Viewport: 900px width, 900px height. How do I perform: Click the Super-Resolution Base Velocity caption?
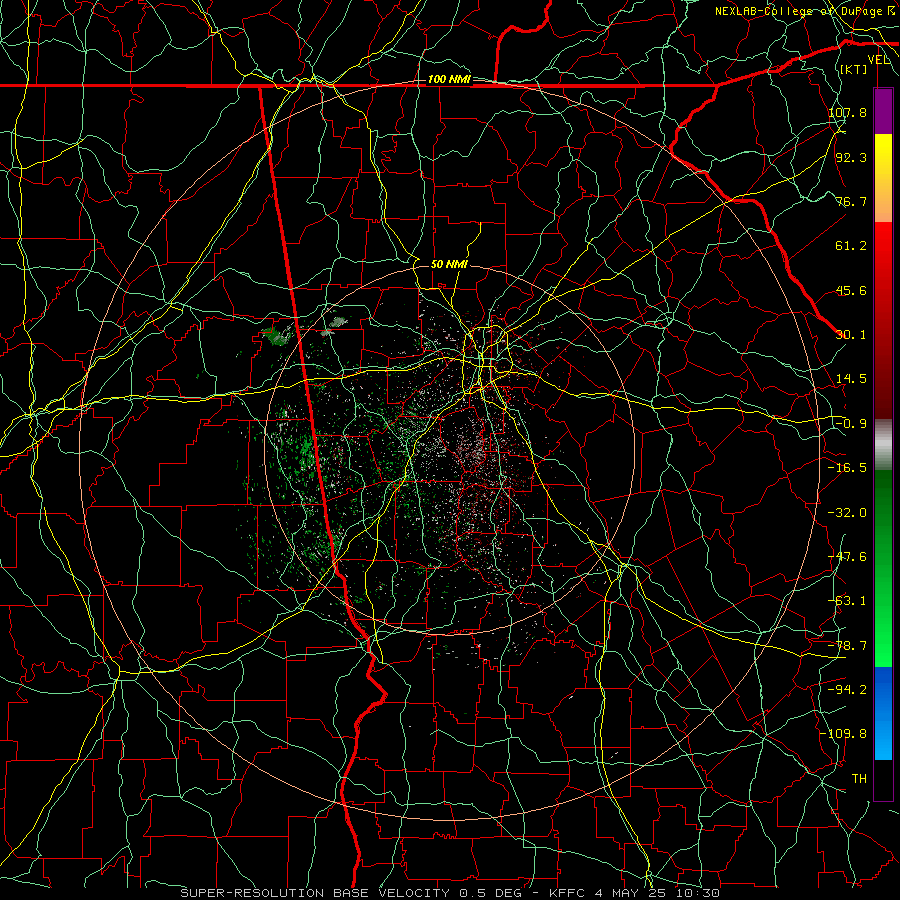[x=450, y=893]
